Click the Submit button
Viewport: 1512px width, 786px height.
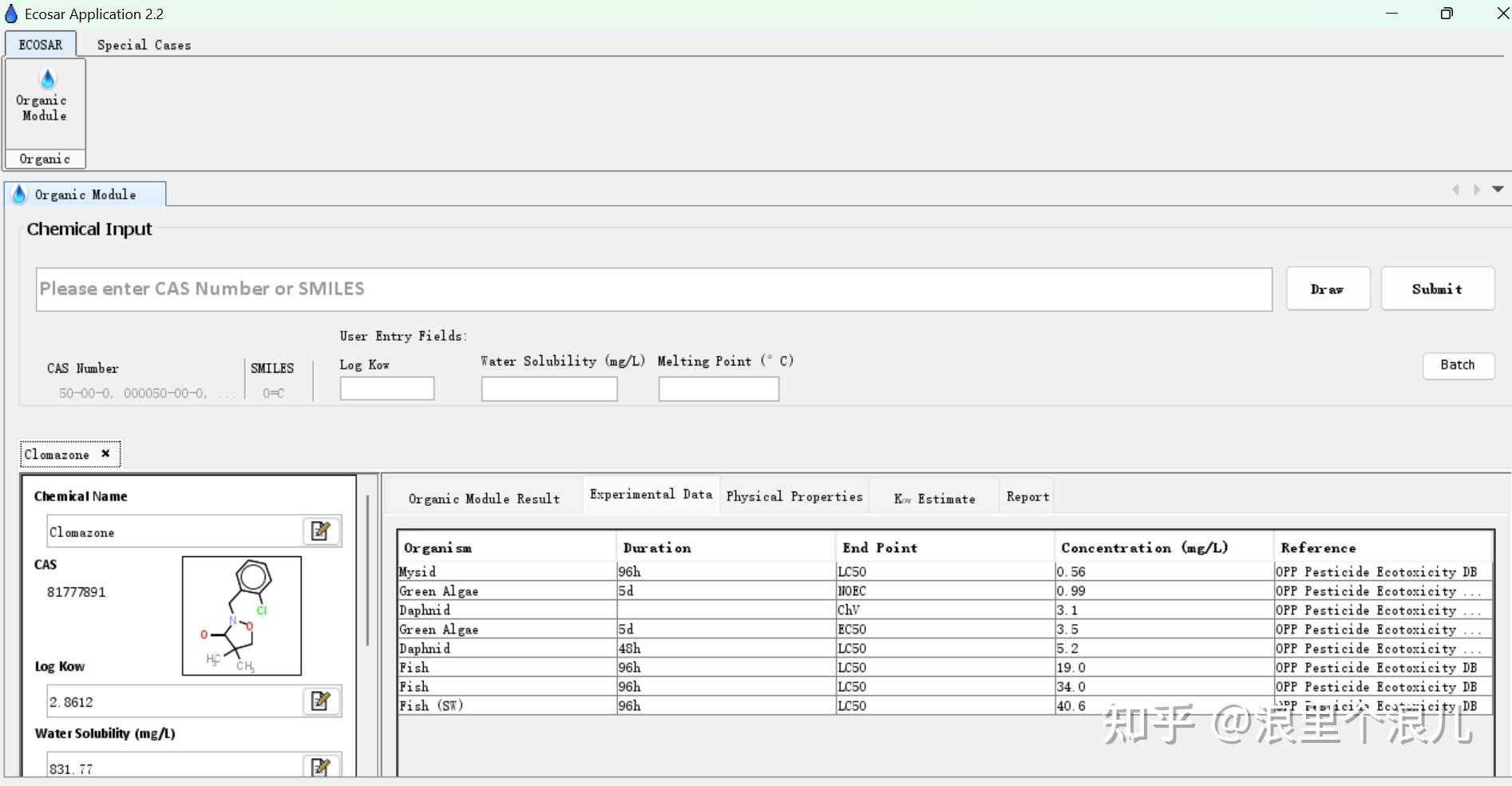pyautogui.click(x=1437, y=289)
